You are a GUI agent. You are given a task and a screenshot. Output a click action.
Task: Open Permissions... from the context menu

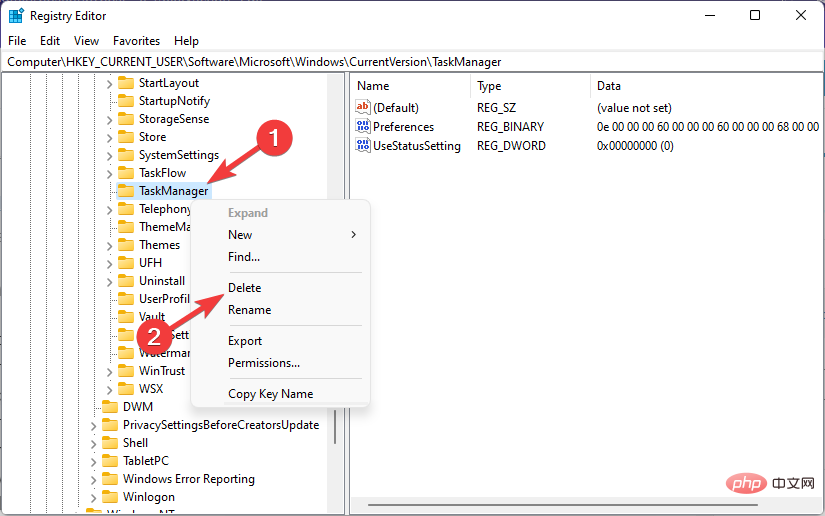point(281,363)
